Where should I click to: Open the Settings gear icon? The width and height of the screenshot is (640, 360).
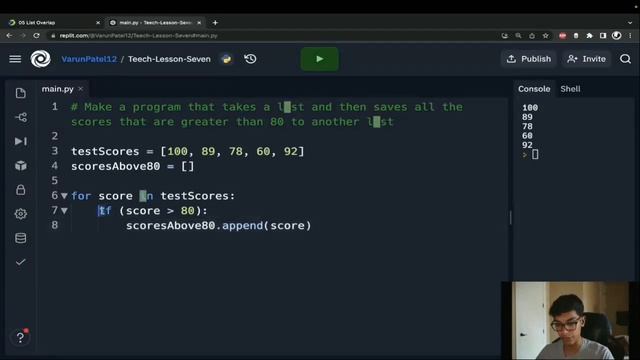[x=20, y=214]
